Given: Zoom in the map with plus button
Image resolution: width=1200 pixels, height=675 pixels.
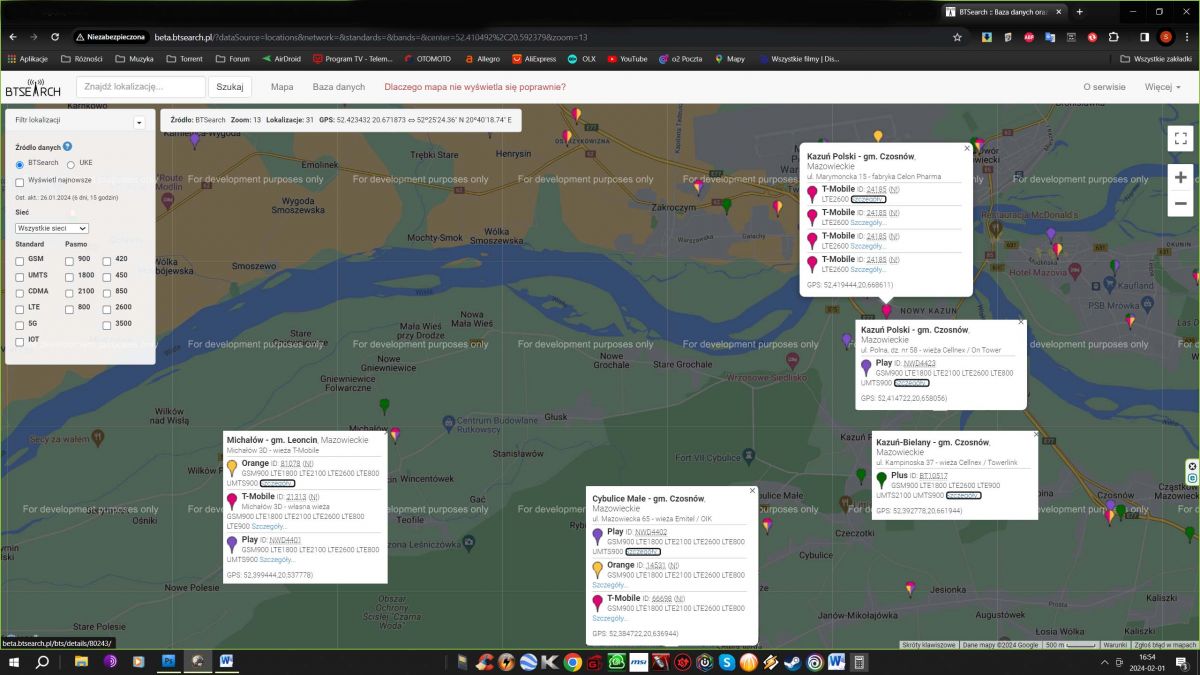Looking at the screenshot, I should [x=1180, y=177].
